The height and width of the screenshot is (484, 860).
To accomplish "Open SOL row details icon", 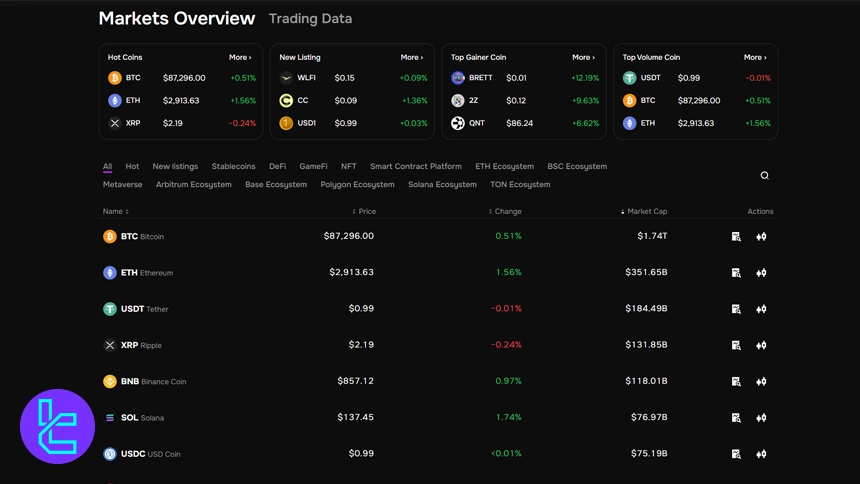I will coord(736,418).
